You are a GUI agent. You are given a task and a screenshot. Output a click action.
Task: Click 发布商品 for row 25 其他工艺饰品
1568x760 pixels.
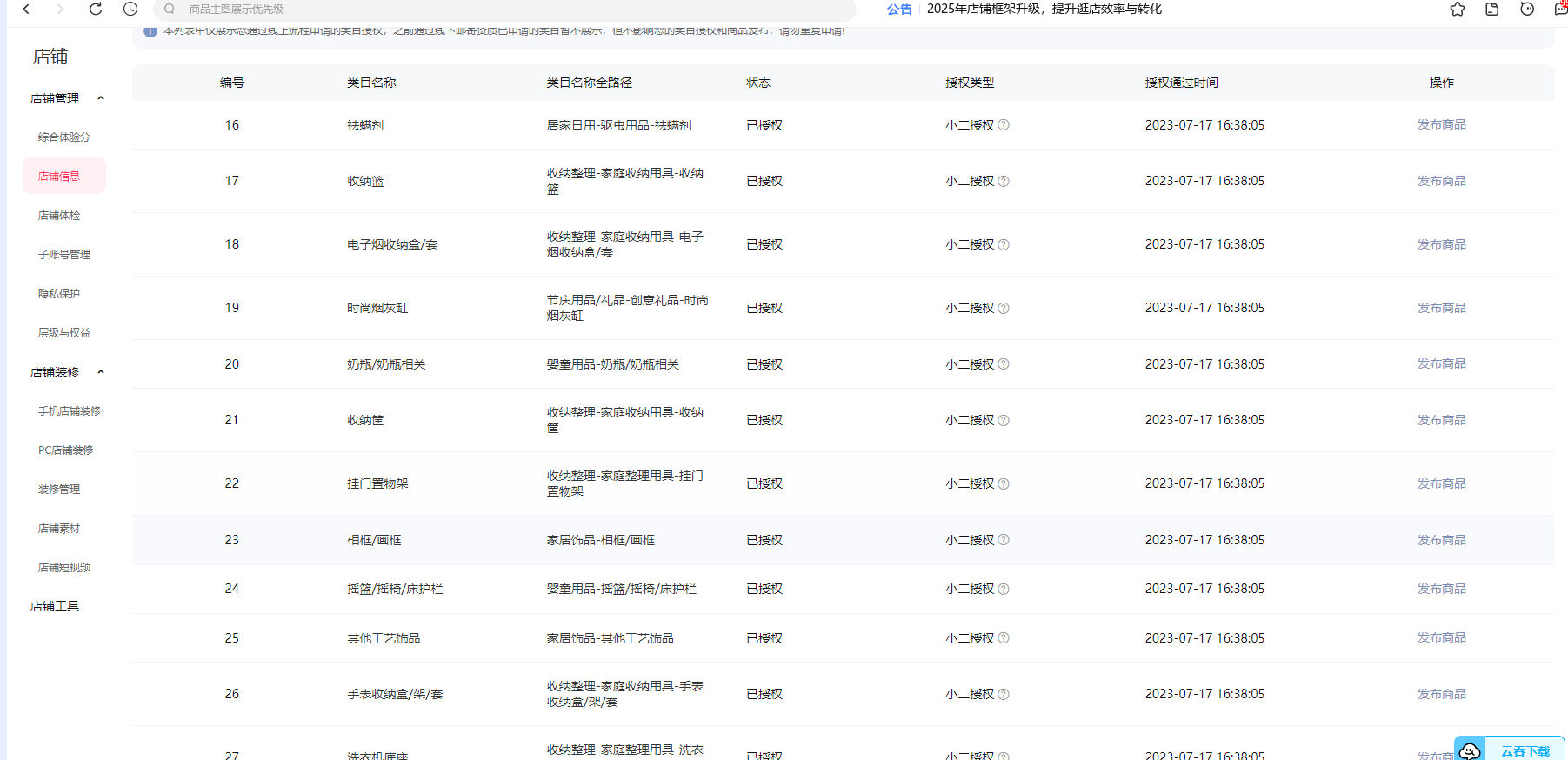tap(1441, 637)
